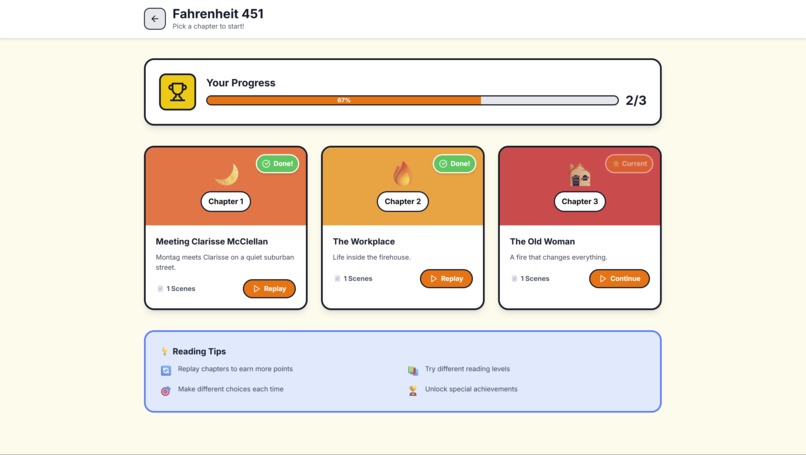Click Meeting Clarisse McClellan title

tap(212, 241)
